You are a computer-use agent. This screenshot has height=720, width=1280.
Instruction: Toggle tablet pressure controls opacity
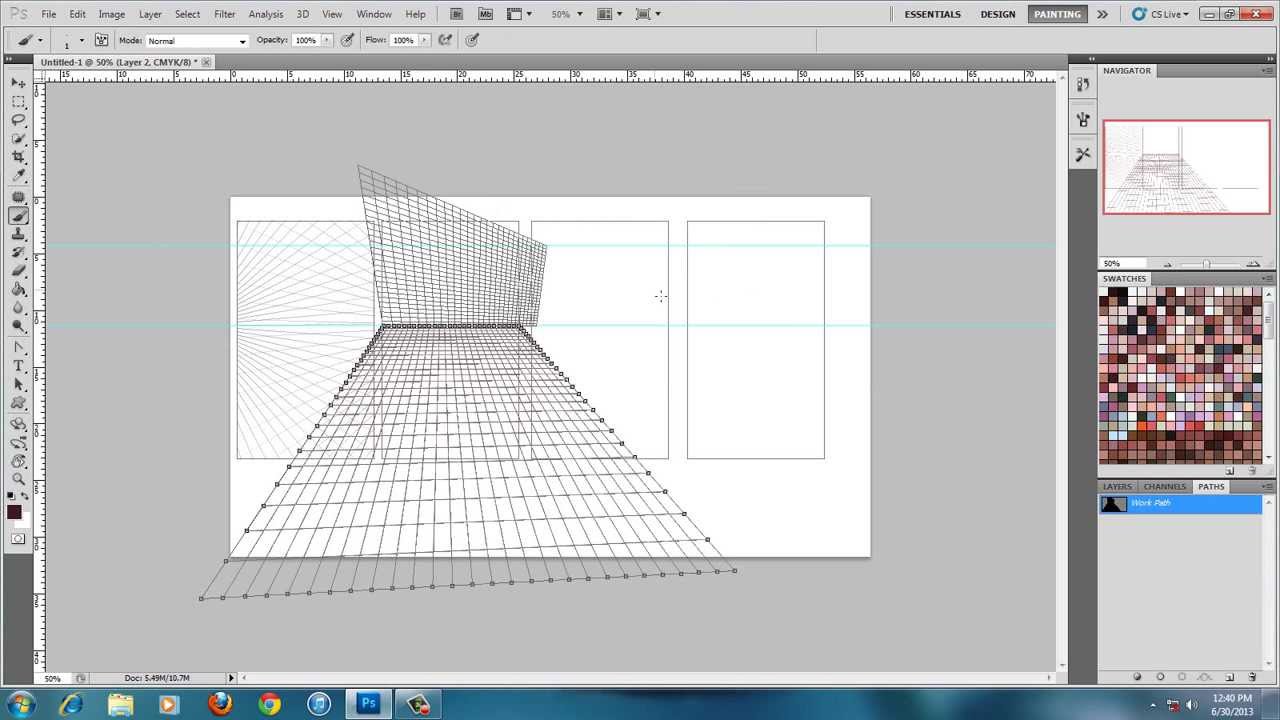348,40
